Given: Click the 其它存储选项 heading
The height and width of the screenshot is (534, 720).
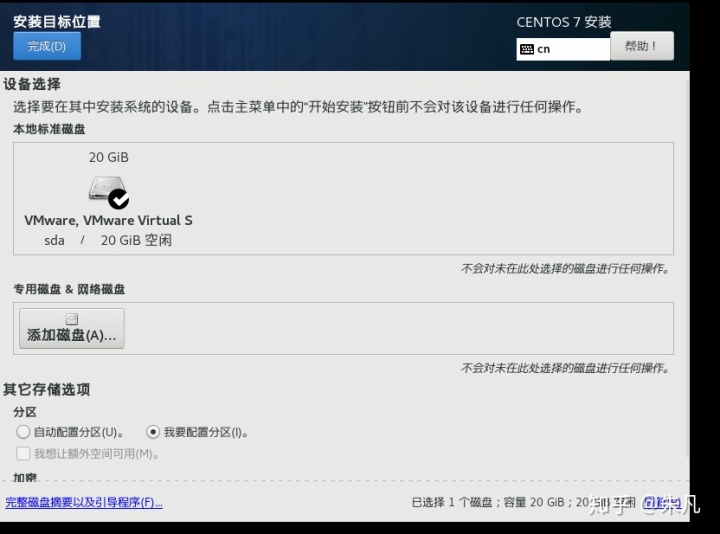Looking at the screenshot, I should (x=46, y=389).
